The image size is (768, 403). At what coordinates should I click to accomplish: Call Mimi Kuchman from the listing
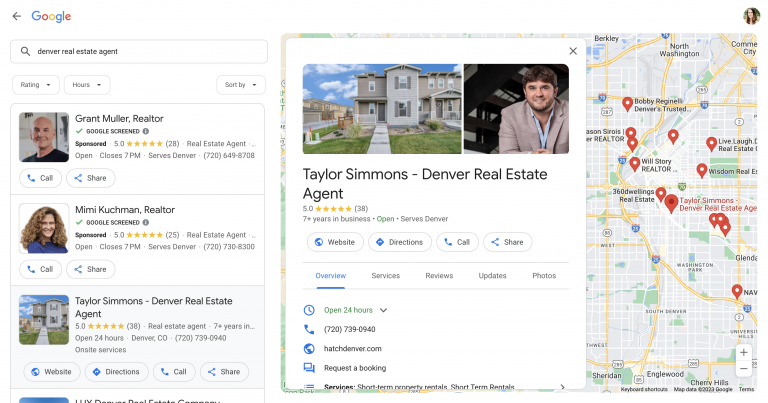pyautogui.click(x=40, y=269)
